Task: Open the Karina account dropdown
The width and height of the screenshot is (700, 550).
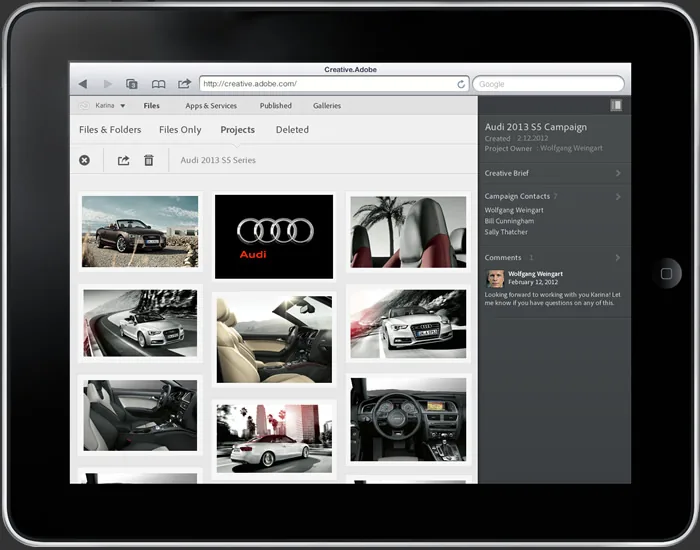Action: pos(110,105)
